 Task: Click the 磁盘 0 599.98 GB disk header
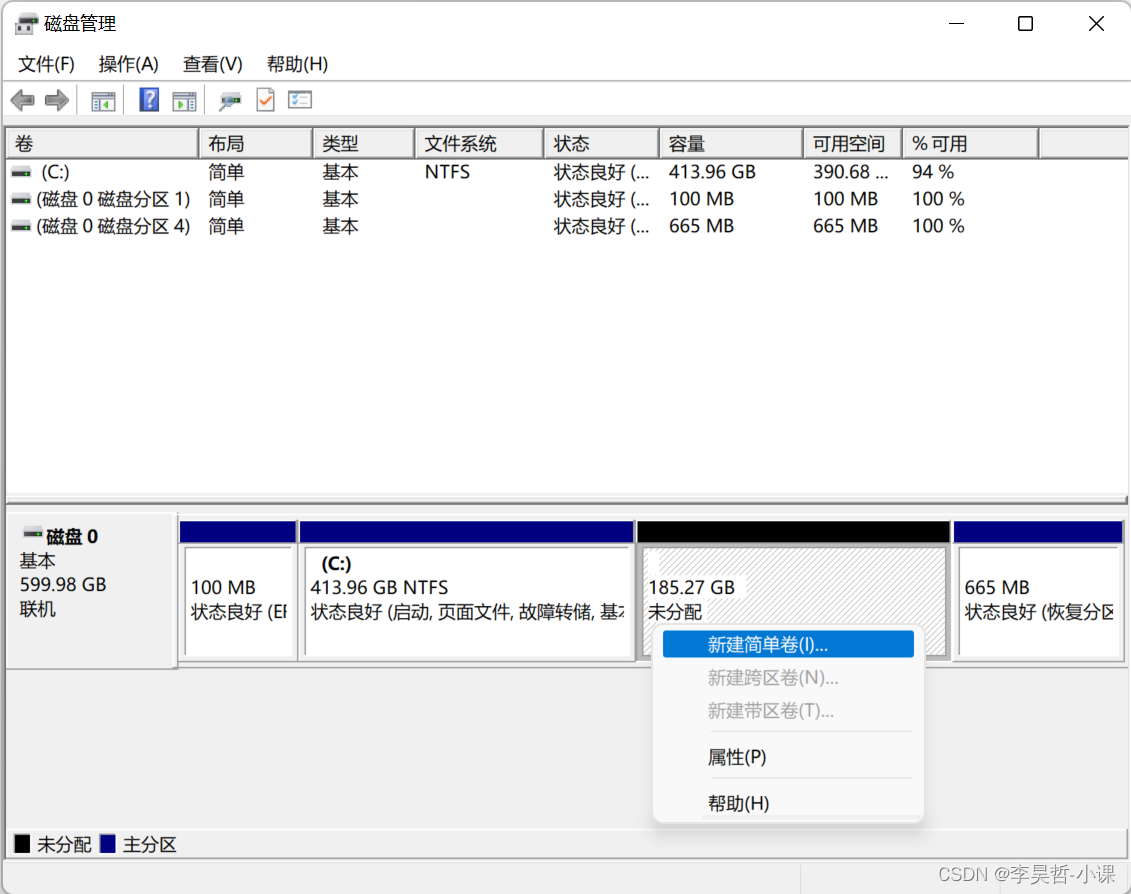(91, 590)
